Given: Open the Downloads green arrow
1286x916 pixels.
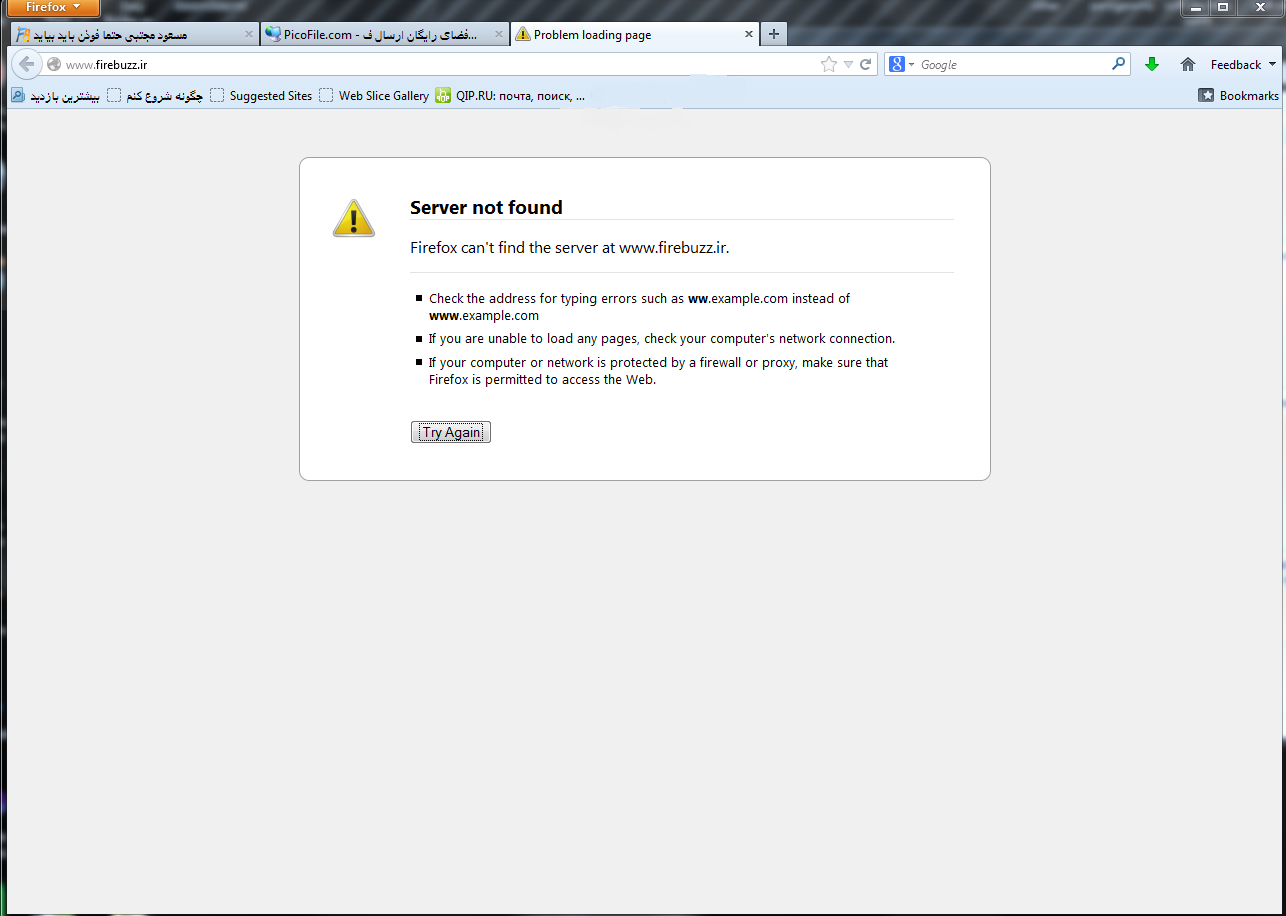Looking at the screenshot, I should [1152, 64].
